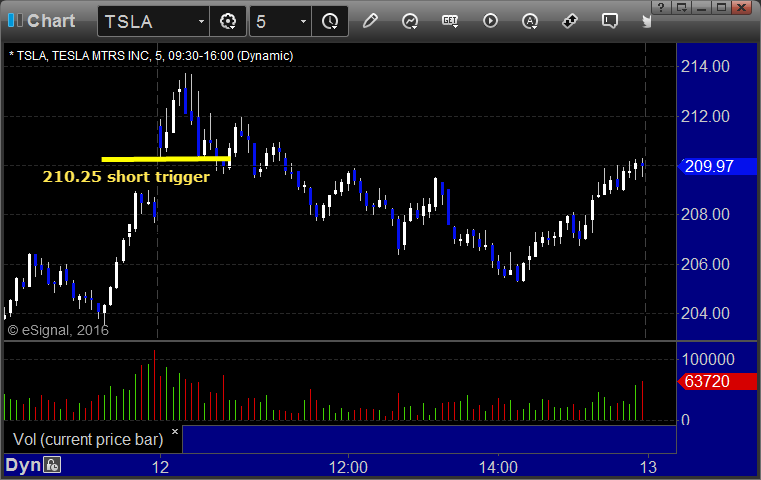Click the 204.00 price axis label
This screenshot has height=480, width=761.
pyautogui.click(x=705, y=314)
